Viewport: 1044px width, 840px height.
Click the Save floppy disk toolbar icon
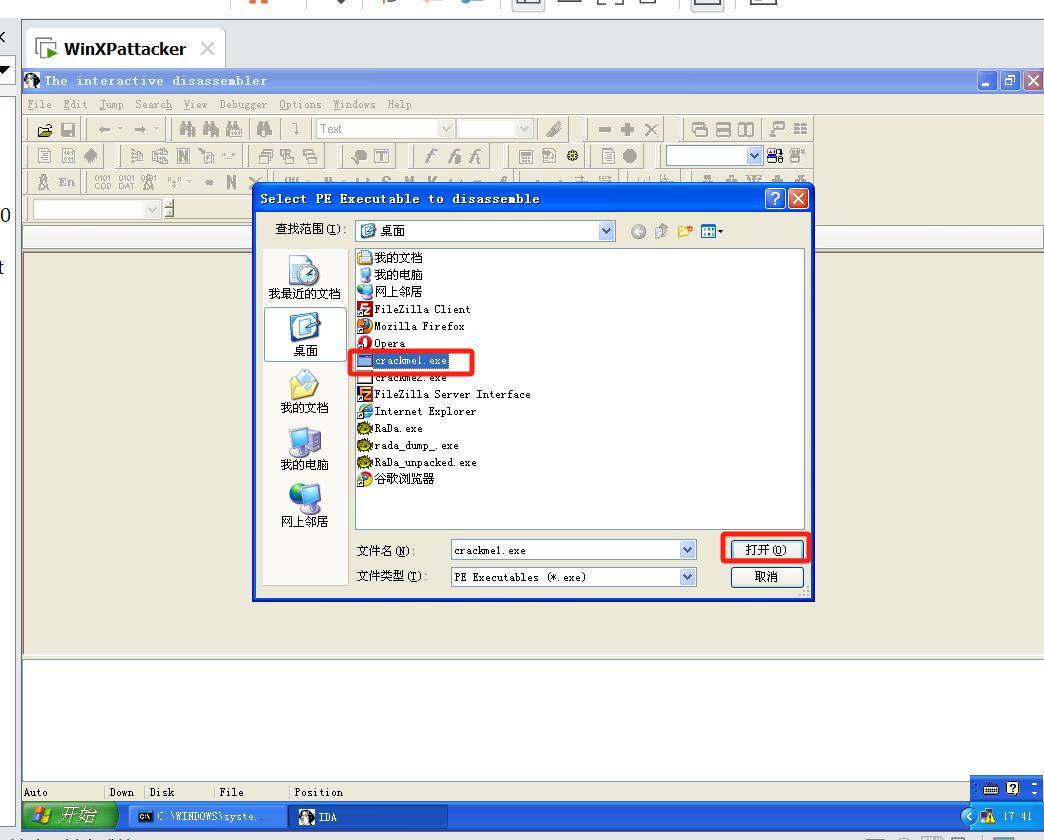pyautogui.click(x=68, y=130)
